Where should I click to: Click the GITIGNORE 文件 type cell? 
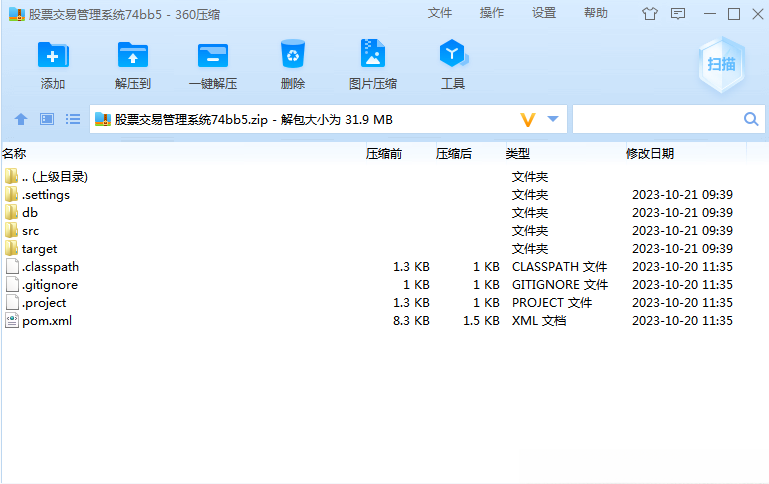(x=560, y=285)
